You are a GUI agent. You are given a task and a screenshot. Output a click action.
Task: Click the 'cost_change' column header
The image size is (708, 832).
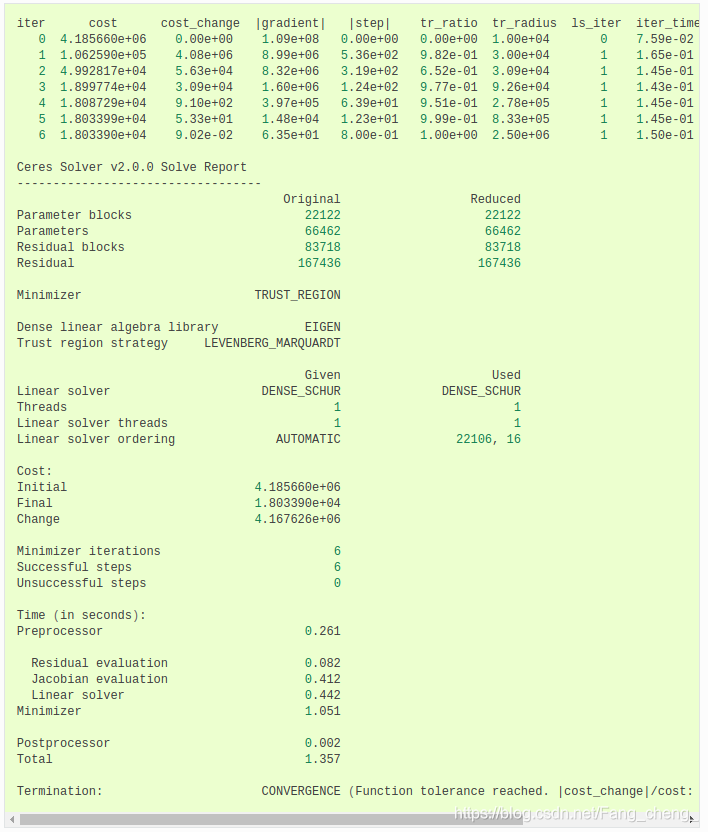(200, 23)
